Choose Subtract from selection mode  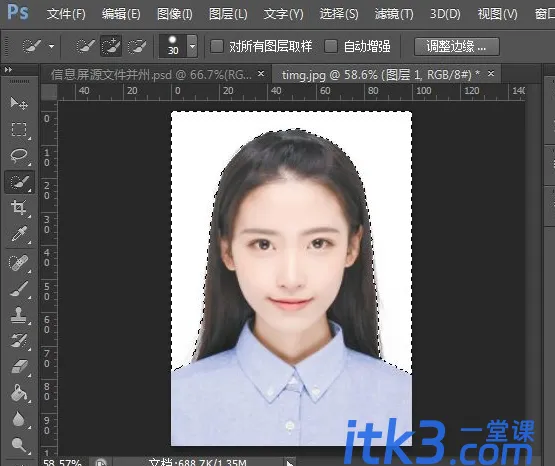click(x=137, y=46)
